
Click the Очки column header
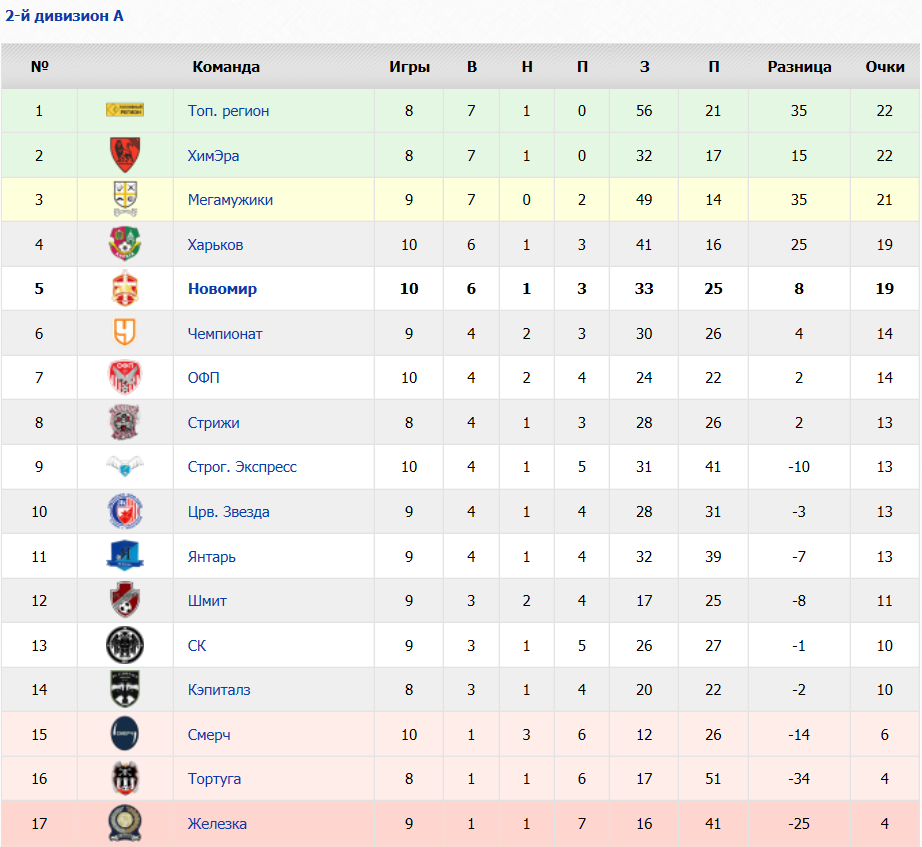tap(884, 66)
